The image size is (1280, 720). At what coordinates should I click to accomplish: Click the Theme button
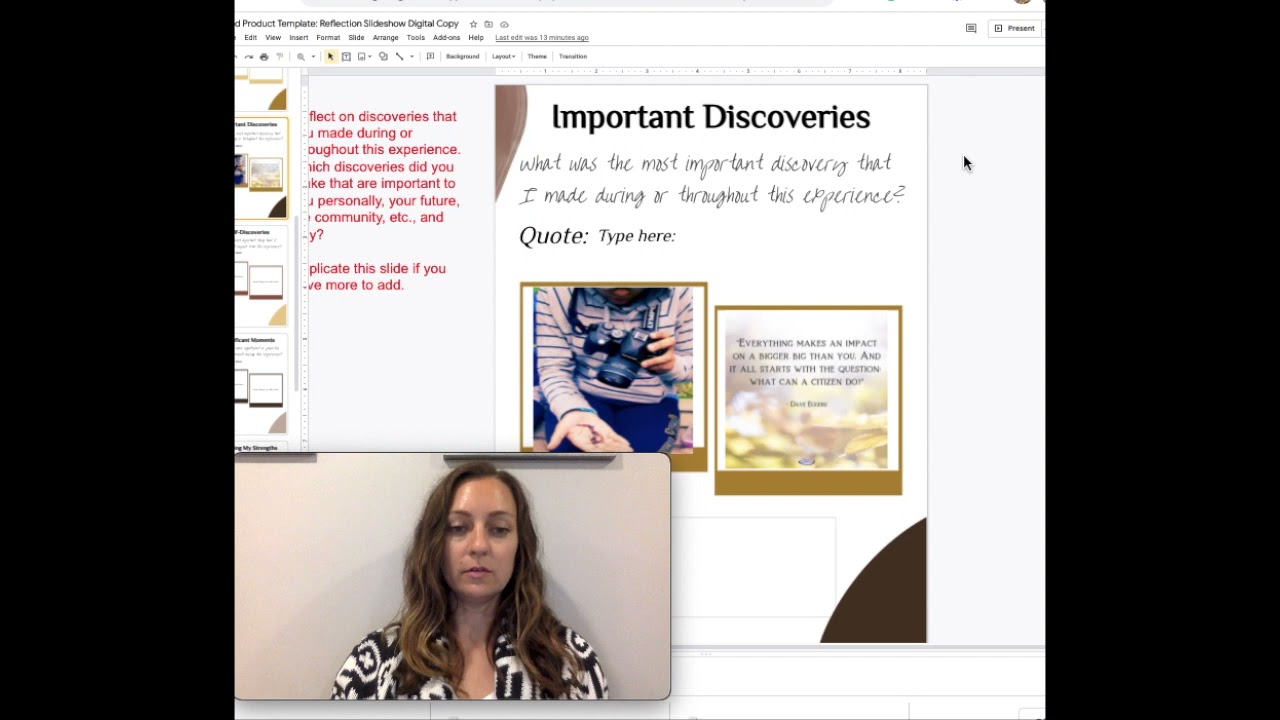(x=537, y=57)
